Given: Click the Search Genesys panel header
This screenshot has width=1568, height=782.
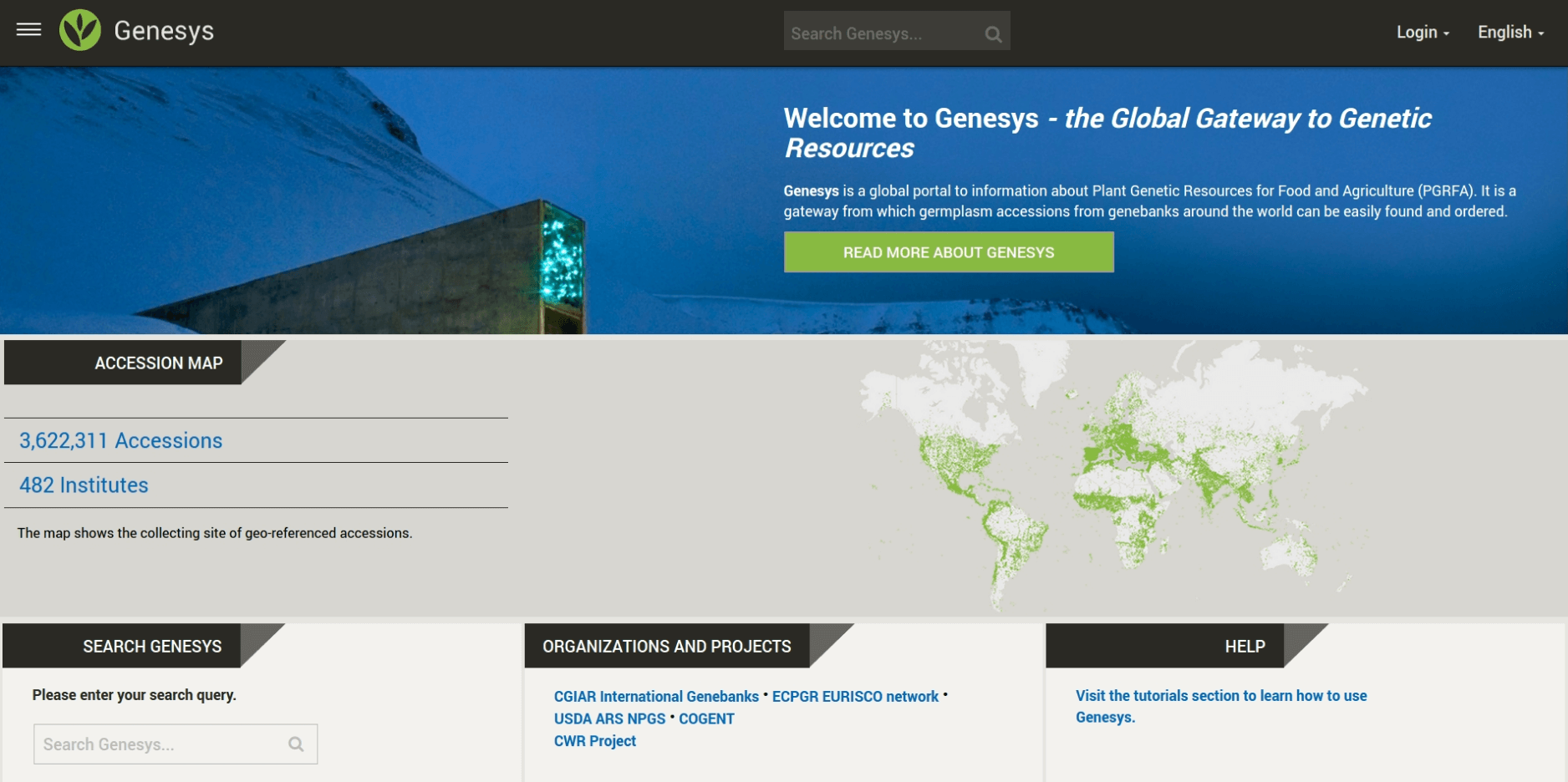Looking at the screenshot, I should (121, 646).
